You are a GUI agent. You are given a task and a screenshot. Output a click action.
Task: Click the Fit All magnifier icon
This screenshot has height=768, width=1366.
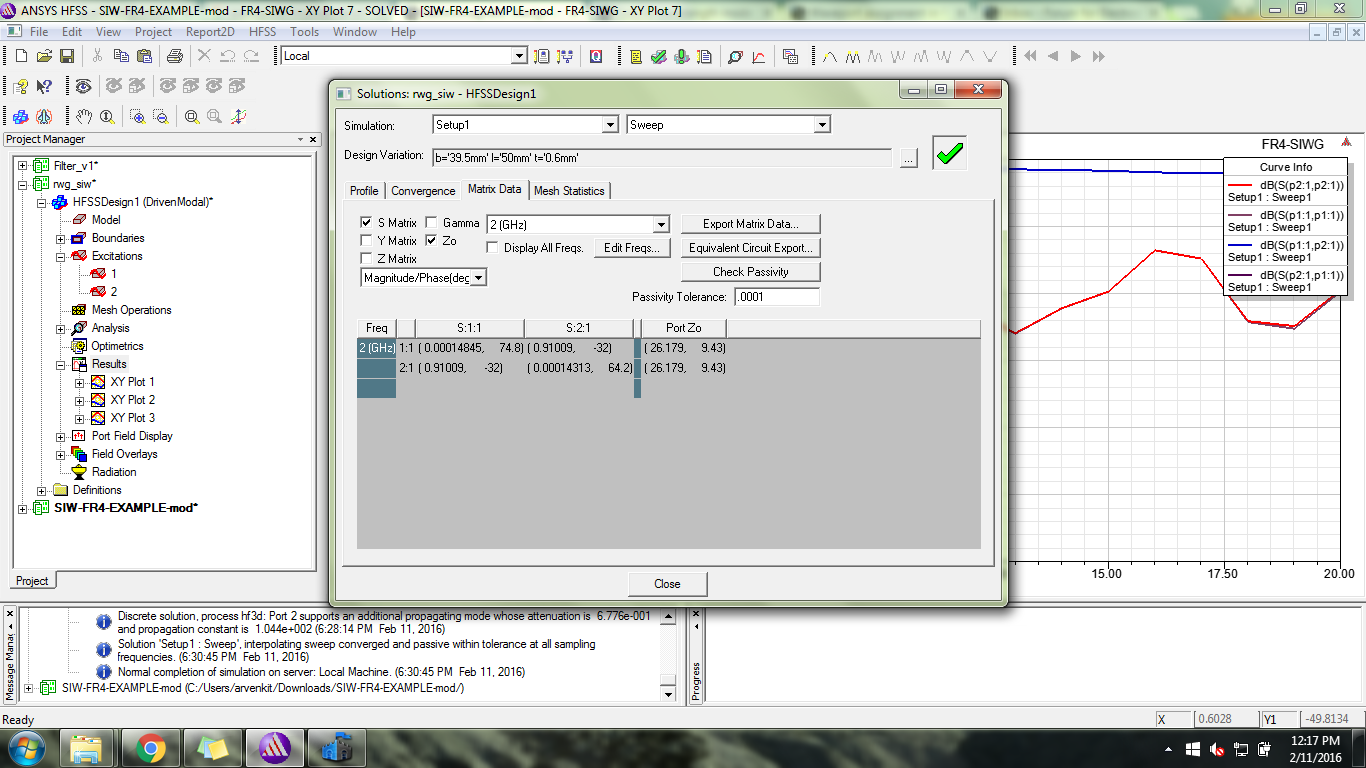190,117
